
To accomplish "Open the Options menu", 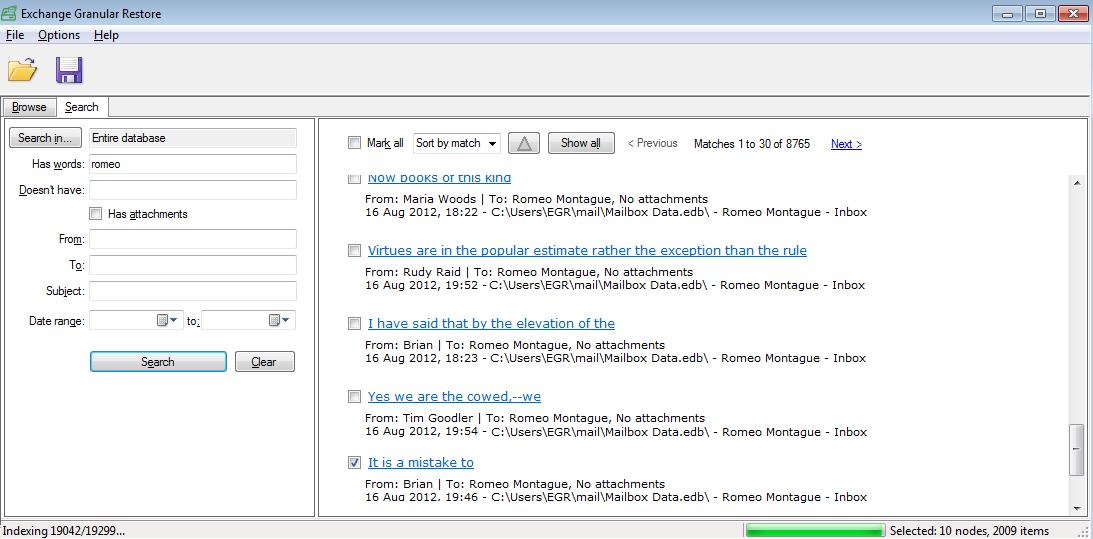I will [59, 35].
